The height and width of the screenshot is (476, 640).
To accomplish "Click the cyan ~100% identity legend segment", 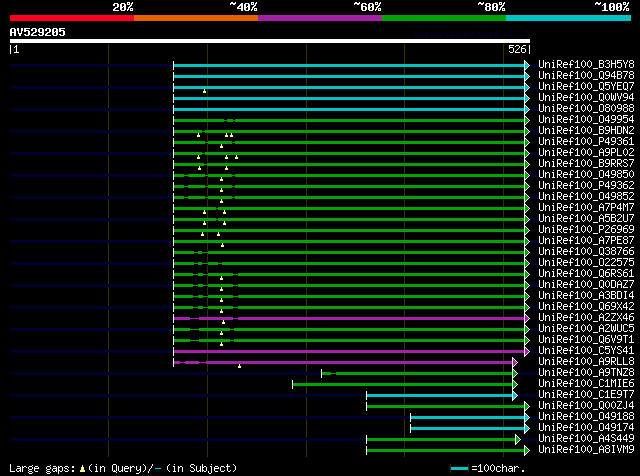I will click(x=569, y=18).
